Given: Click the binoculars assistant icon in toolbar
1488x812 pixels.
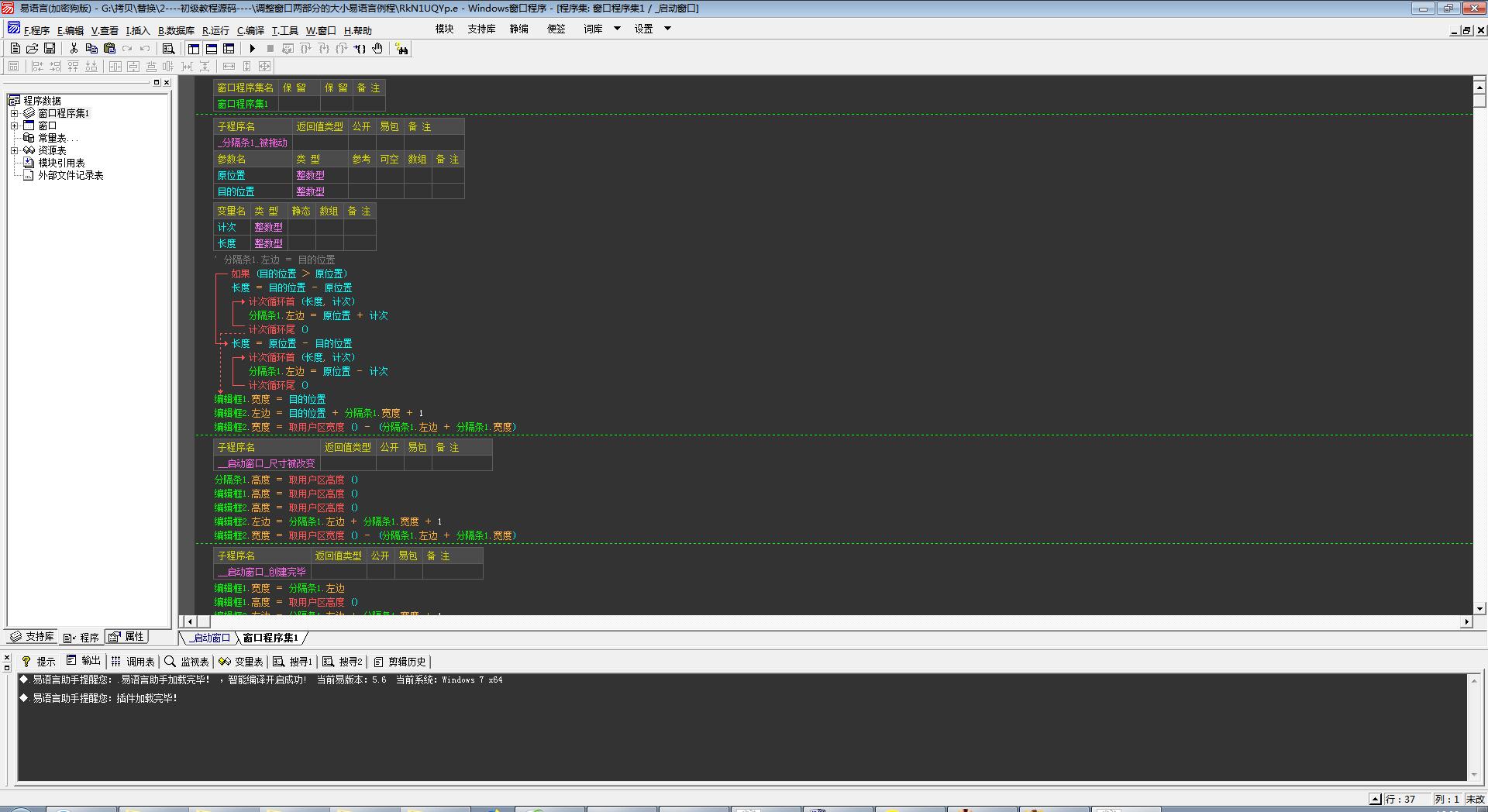Looking at the screenshot, I should click(x=401, y=49).
